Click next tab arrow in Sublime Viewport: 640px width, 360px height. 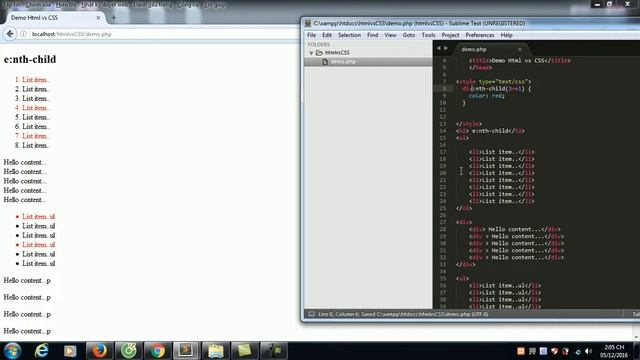click(x=446, y=49)
